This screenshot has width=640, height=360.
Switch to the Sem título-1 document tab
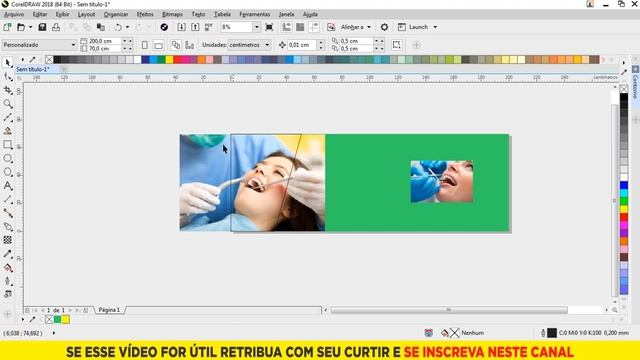pyautogui.click(x=33, y=69)
